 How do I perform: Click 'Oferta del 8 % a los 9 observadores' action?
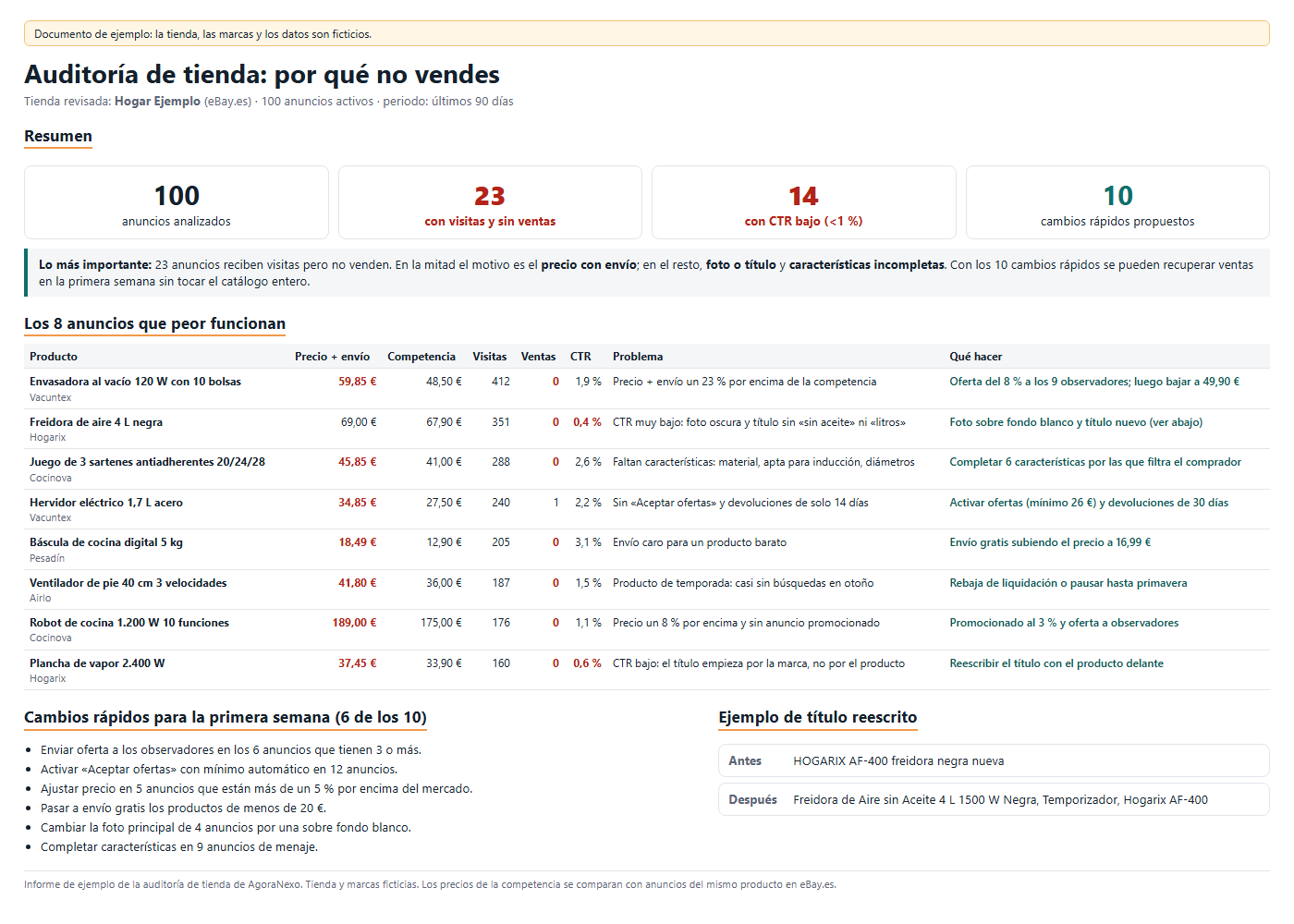[x=1094, y=382]
